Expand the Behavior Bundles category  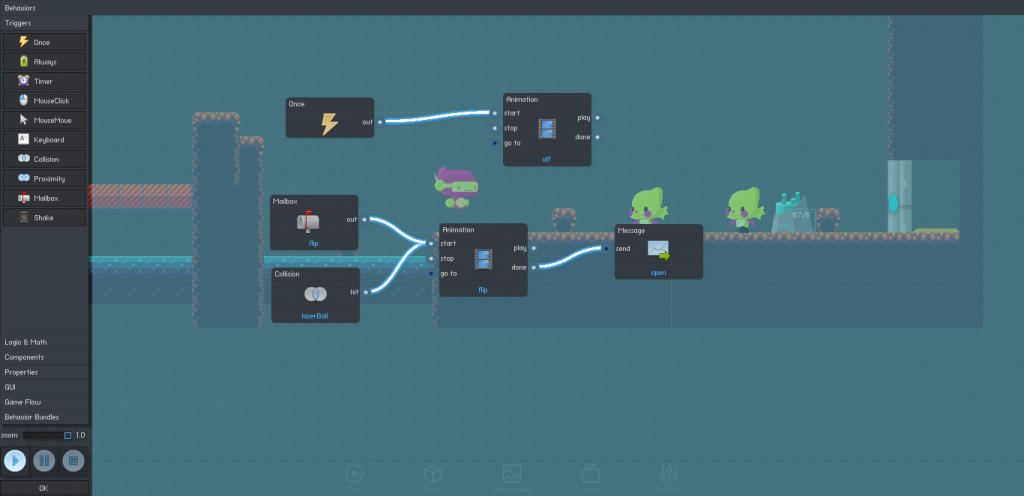tap(44, 417)
